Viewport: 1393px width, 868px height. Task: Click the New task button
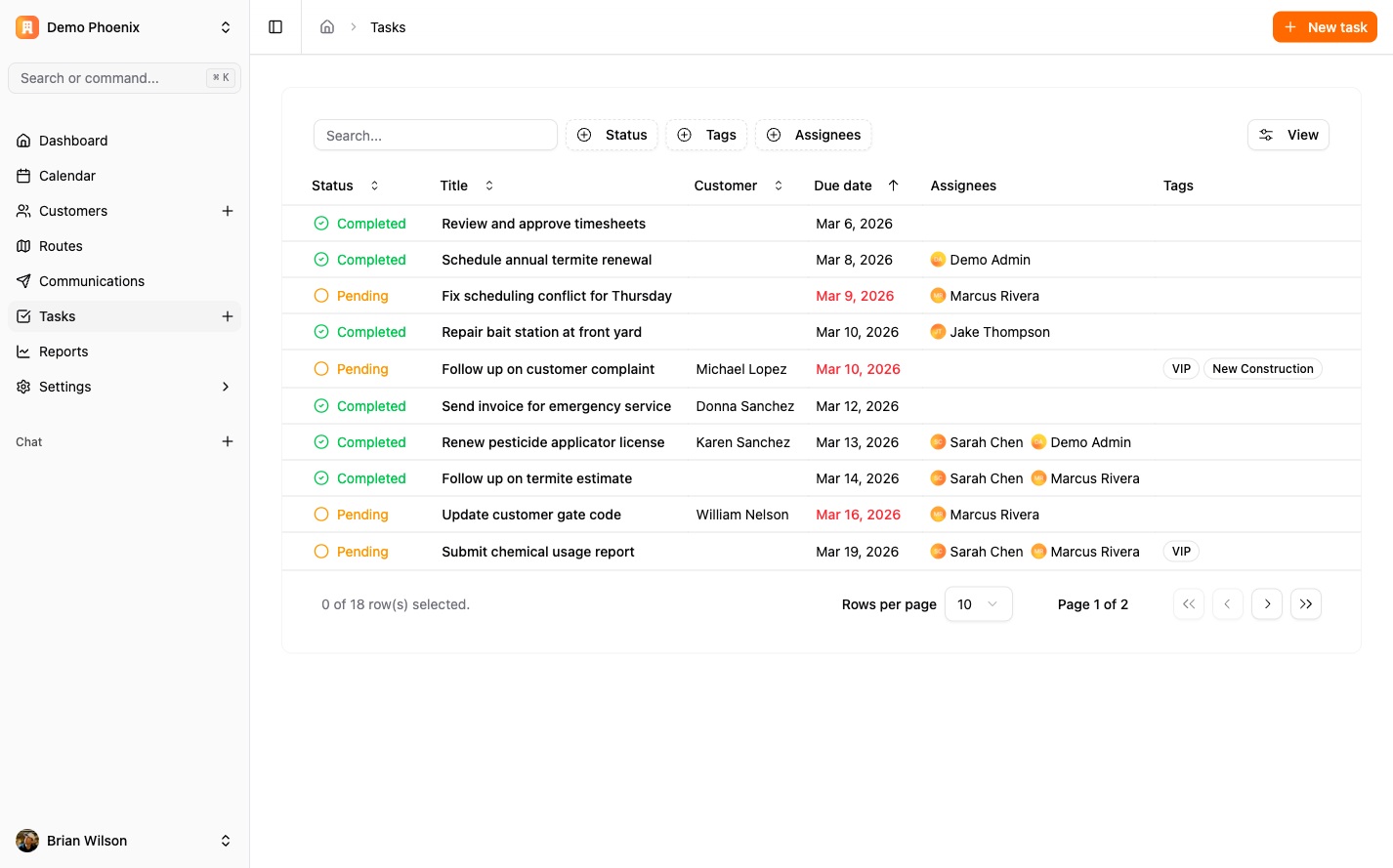pyautogui.click(x=1325, y=27)
